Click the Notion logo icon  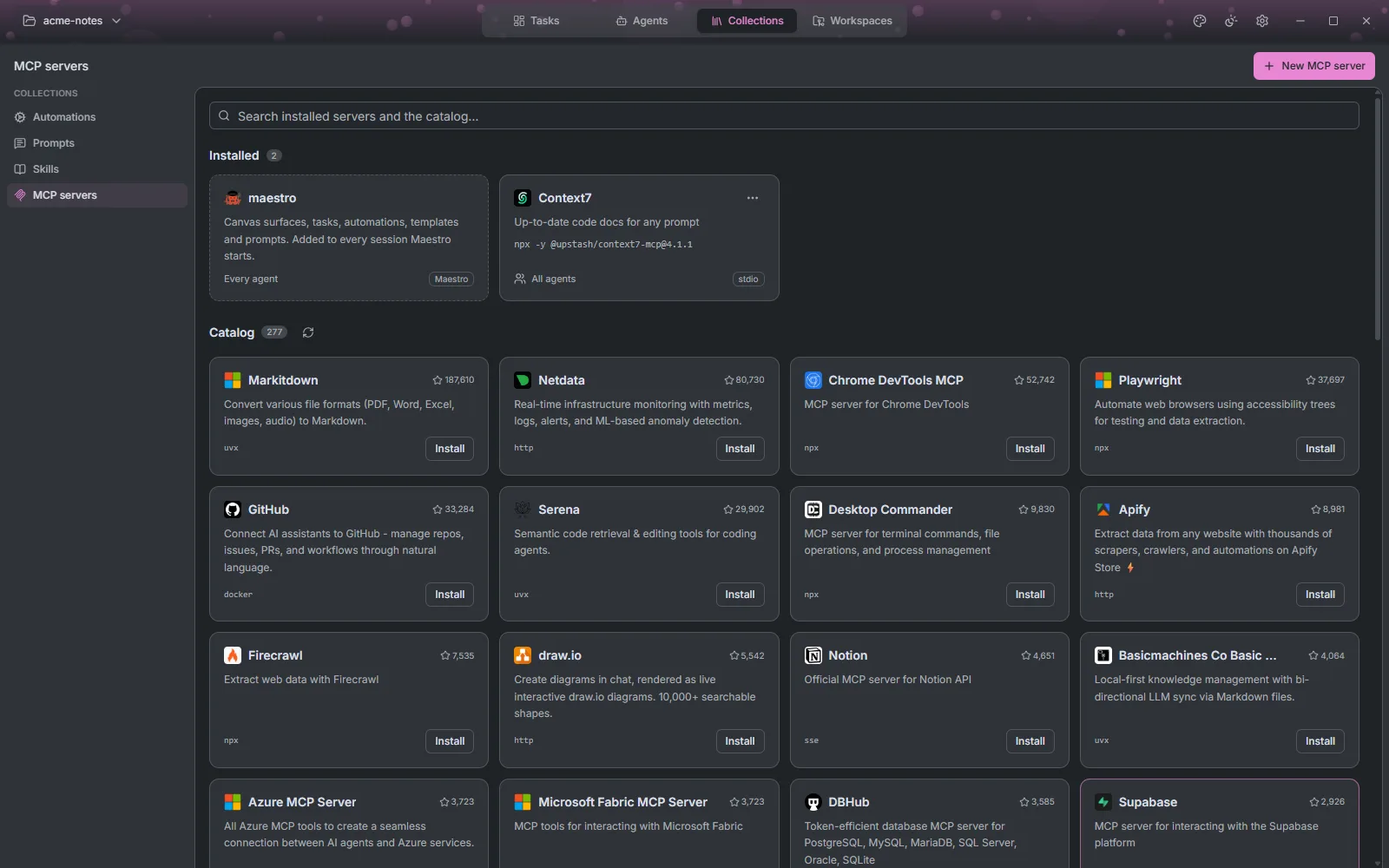click(x=813, y=655)
